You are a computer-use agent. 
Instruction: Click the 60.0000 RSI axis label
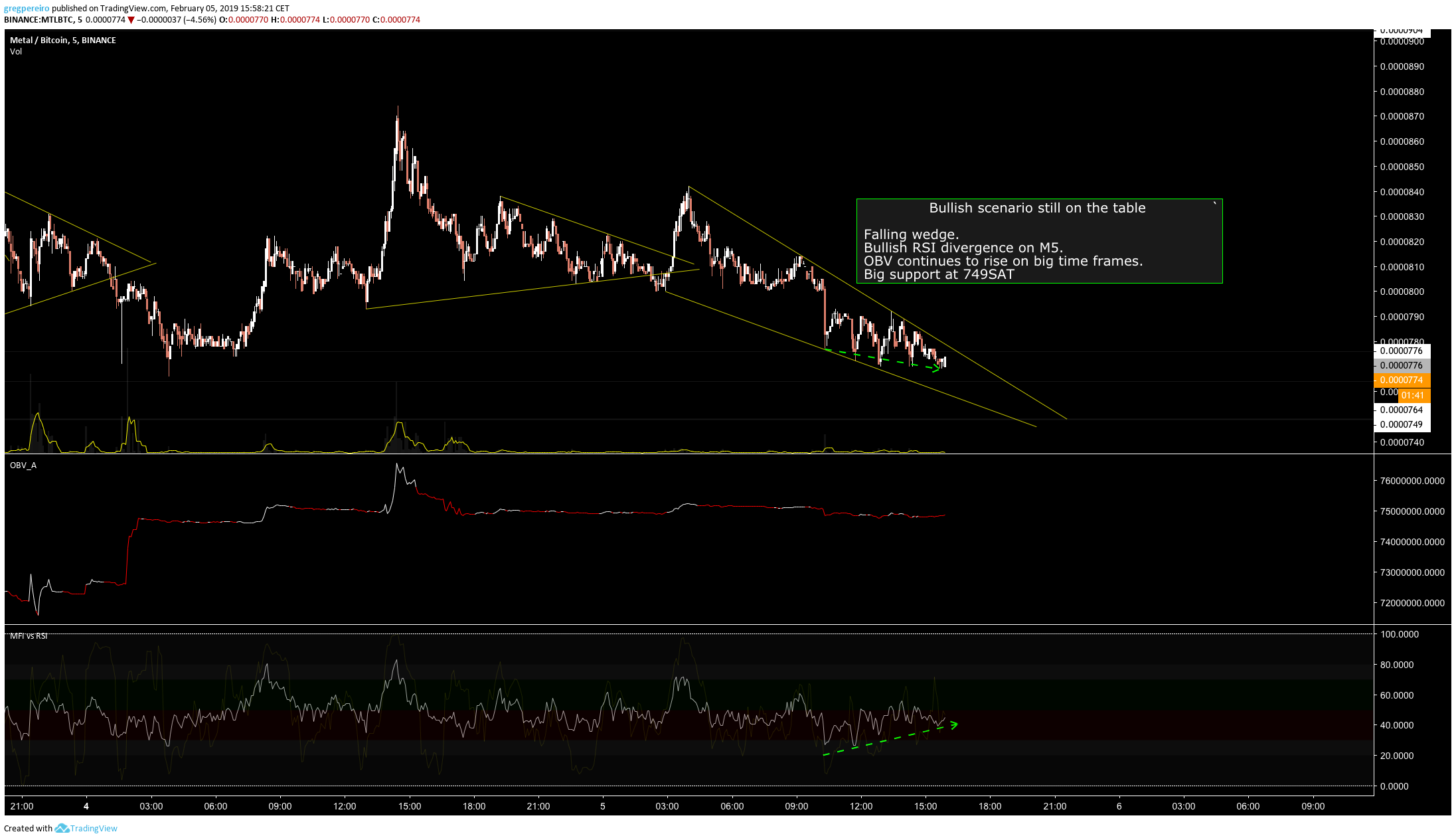point(1397,696)
